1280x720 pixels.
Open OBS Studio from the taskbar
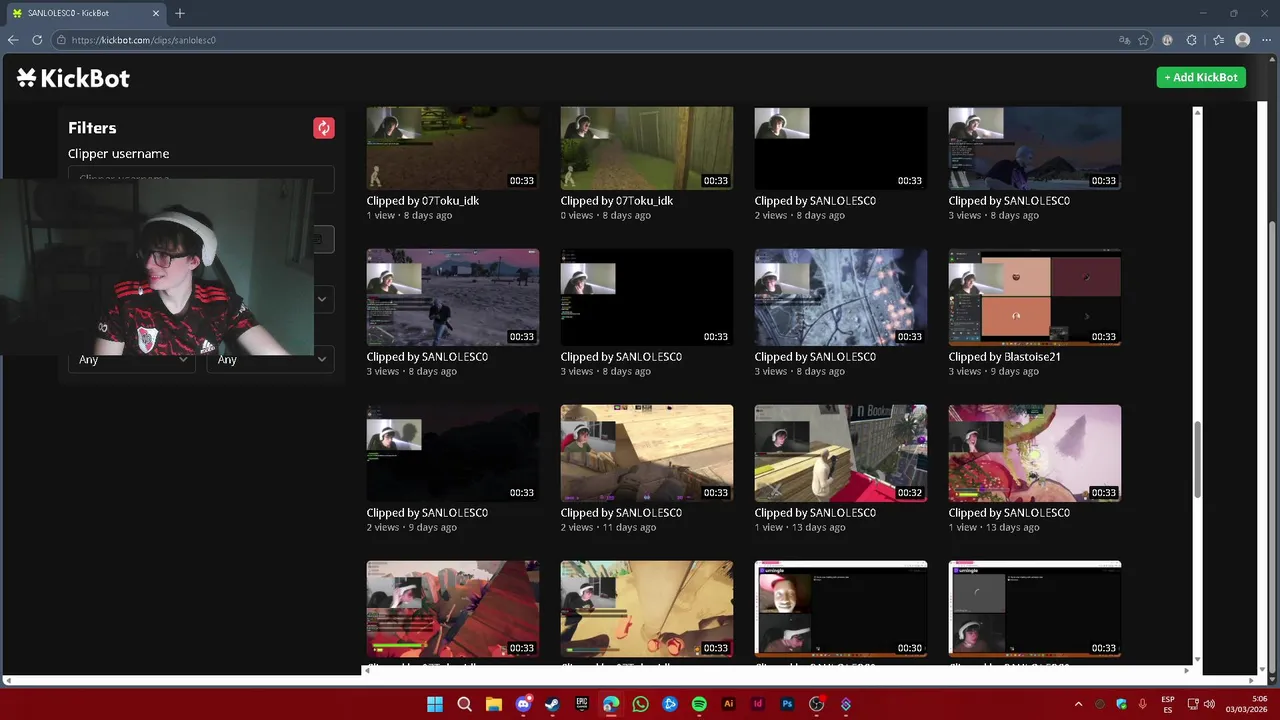point(816,704)
